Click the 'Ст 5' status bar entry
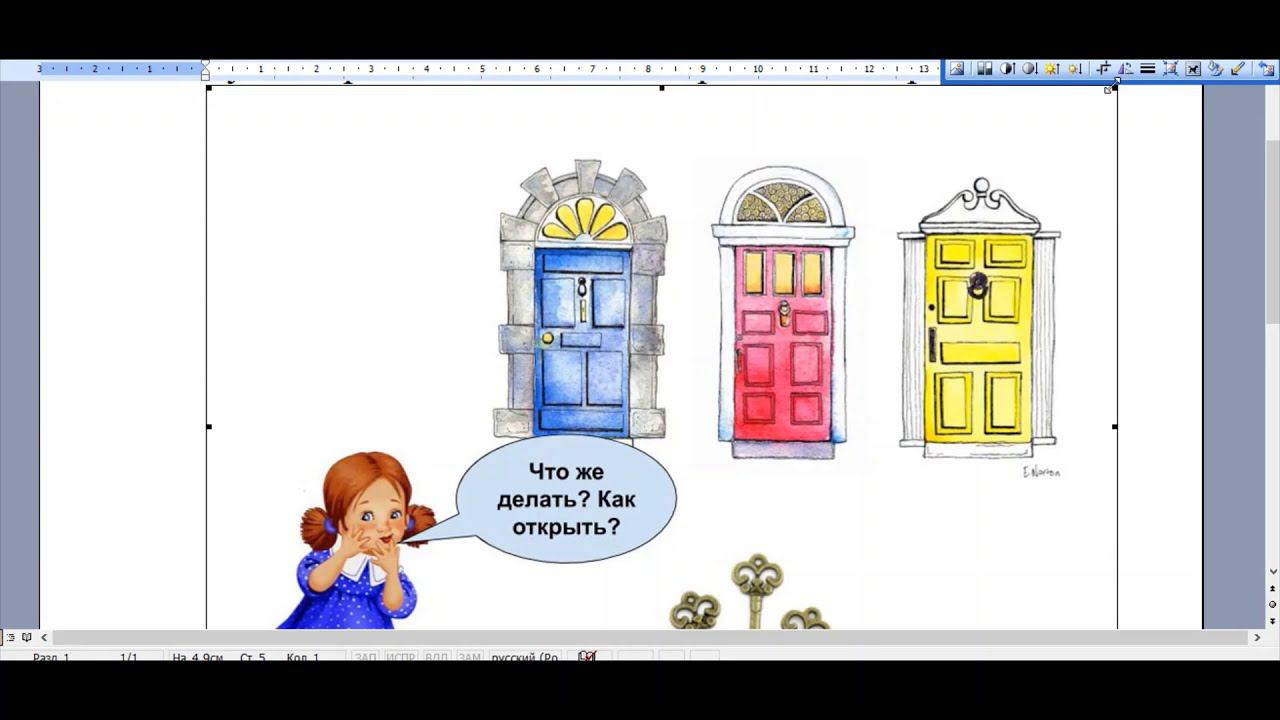 pos(253,657)
